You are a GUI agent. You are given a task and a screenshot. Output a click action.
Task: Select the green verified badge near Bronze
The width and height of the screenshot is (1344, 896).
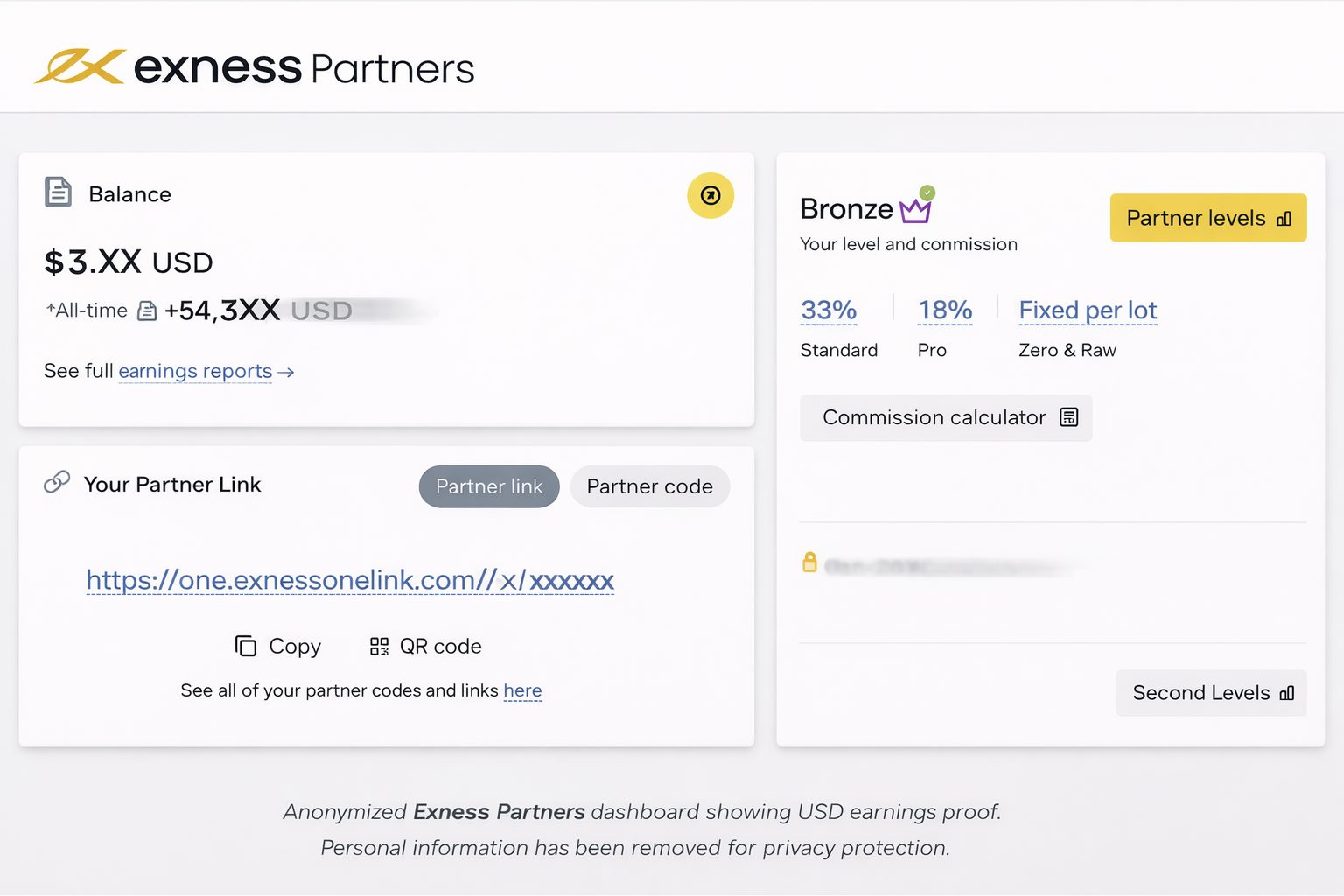point(927,191)
